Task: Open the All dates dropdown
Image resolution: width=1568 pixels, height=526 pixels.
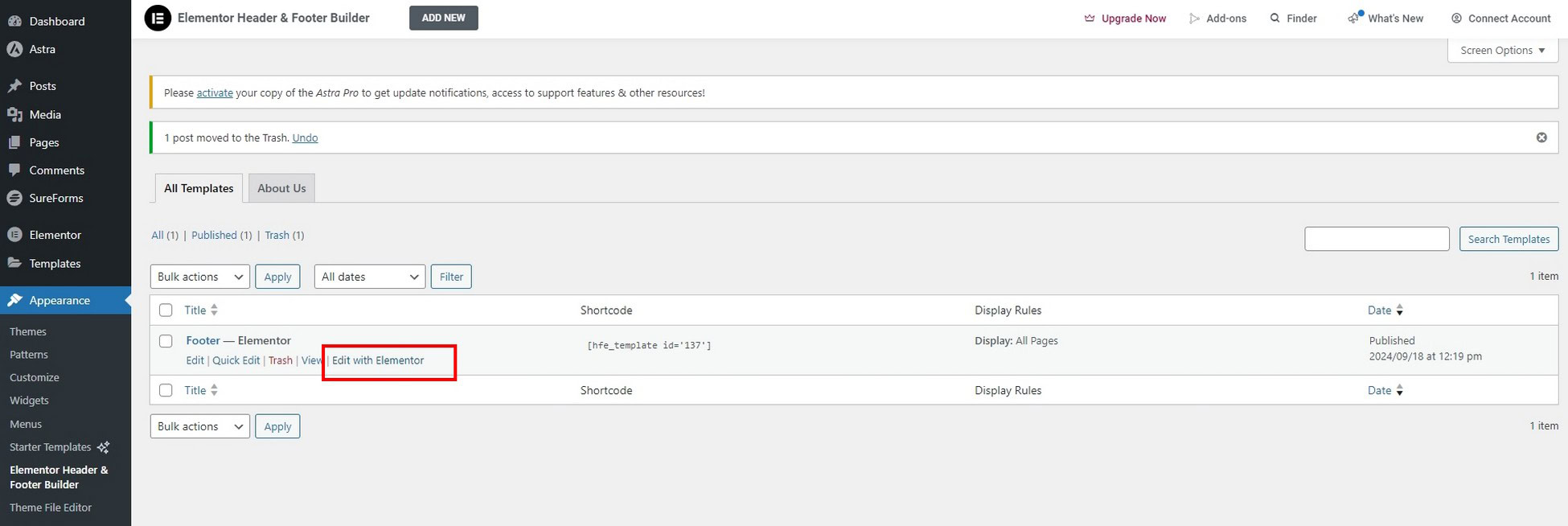Action: (370, 277)
